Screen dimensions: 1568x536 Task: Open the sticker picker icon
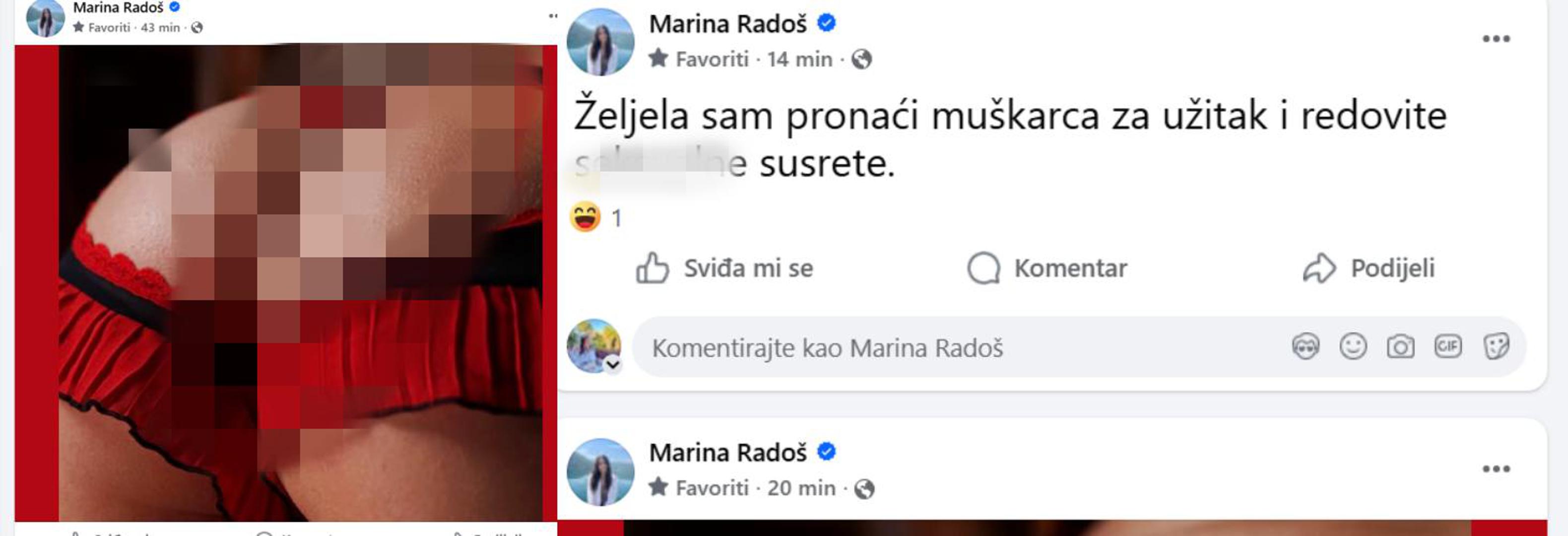(x=1496, y=347)
